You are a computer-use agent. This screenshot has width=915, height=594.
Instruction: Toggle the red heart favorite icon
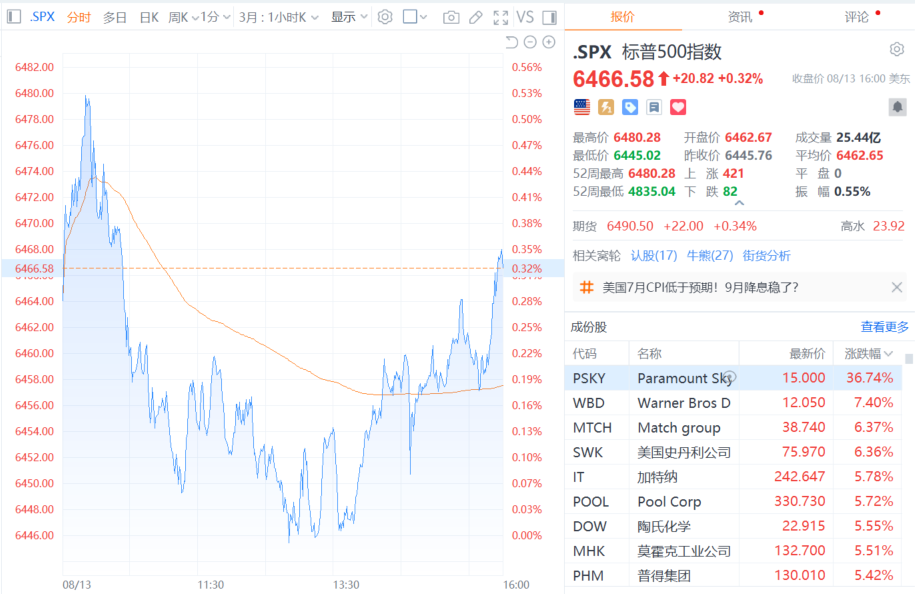[677, 107]
